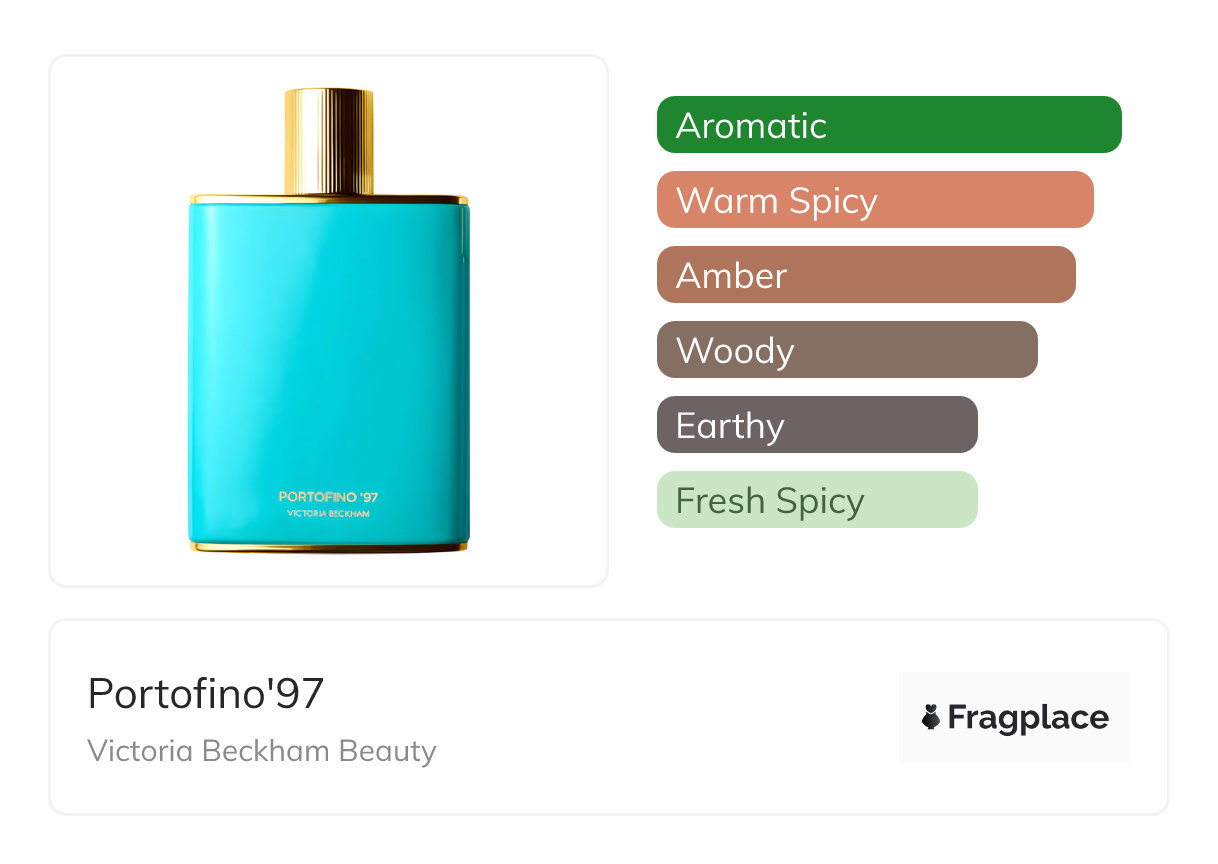
Task: Select the Aromatic accord bar
Action: [x=889, y=124]
